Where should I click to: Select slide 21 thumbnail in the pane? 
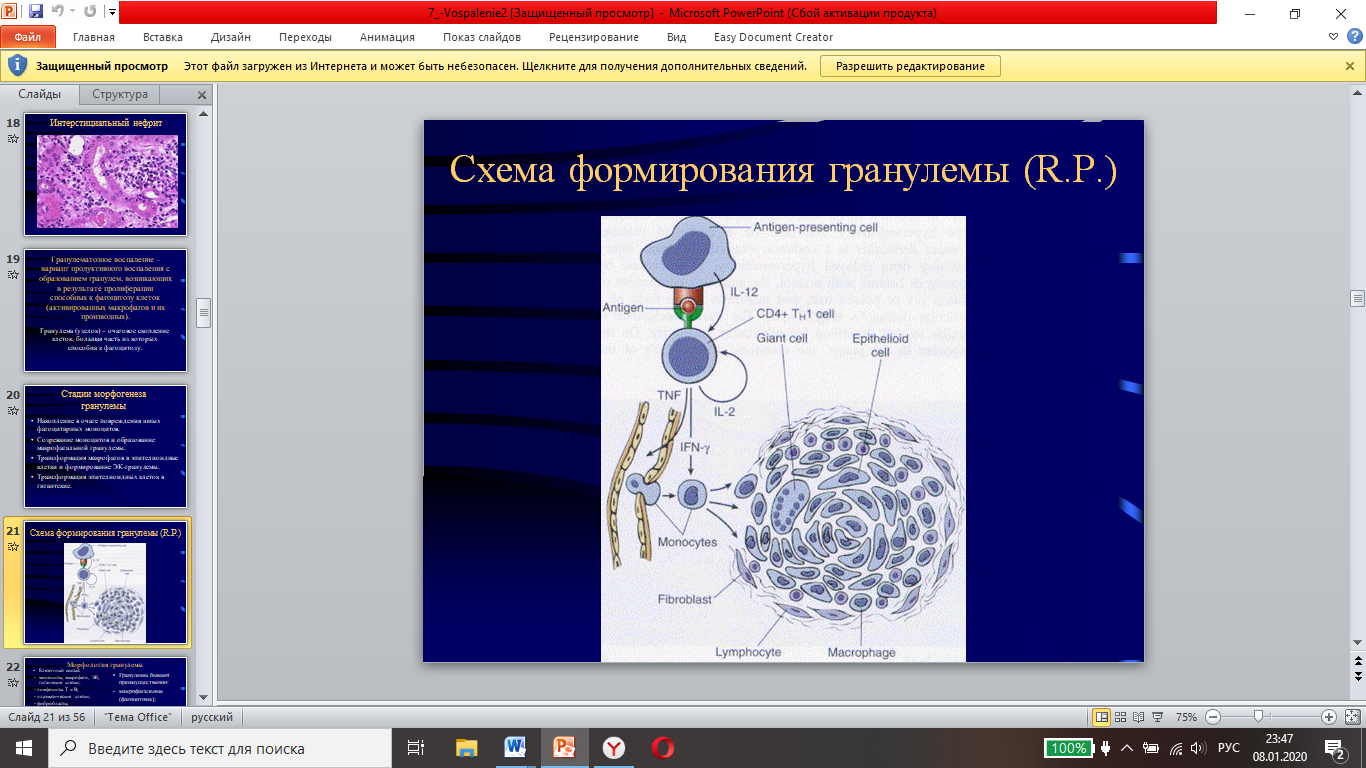coord(106,583)
